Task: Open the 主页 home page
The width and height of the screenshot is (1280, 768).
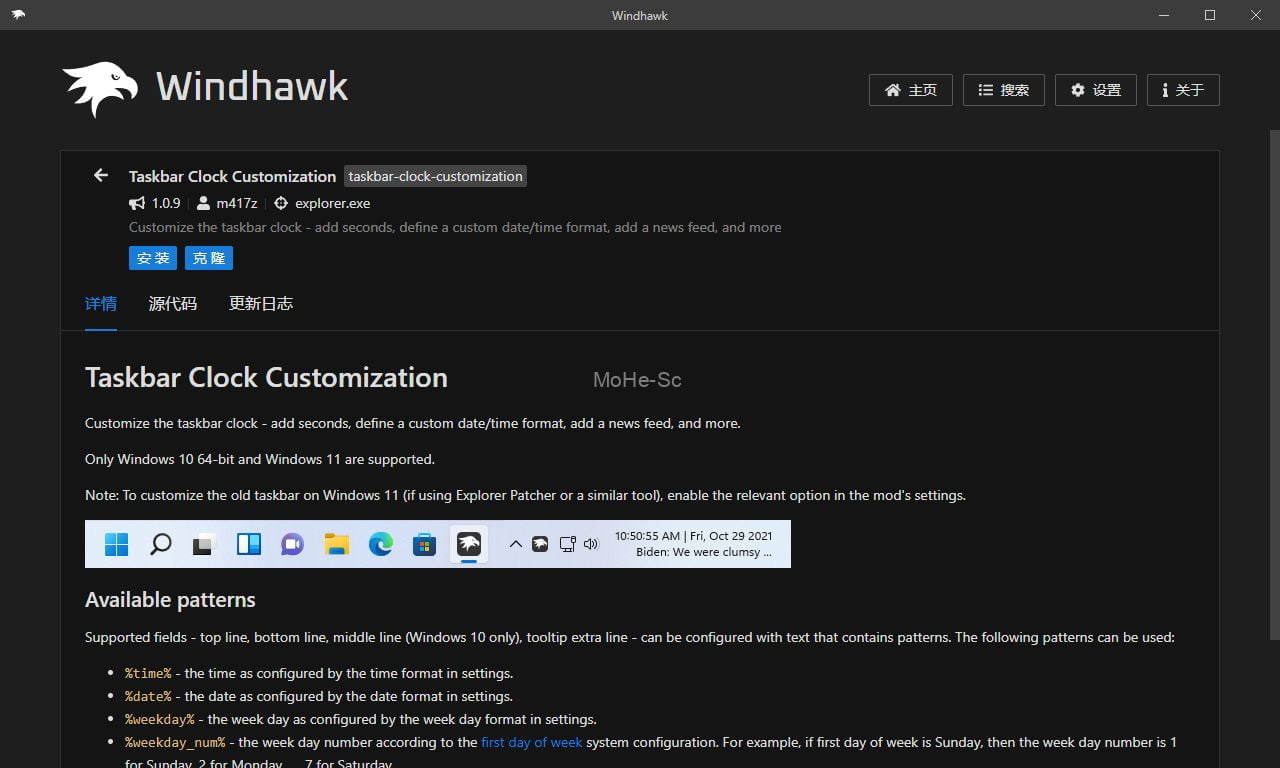Action: click(x=910, y=90)
